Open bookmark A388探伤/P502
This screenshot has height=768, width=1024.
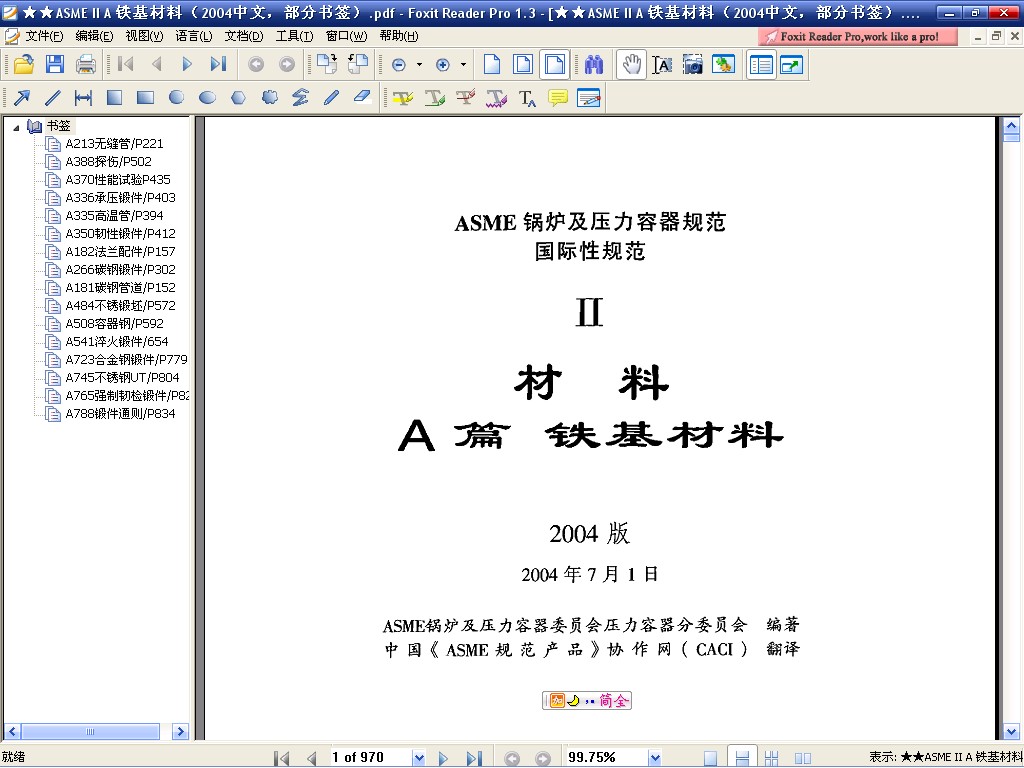[108, 161]
